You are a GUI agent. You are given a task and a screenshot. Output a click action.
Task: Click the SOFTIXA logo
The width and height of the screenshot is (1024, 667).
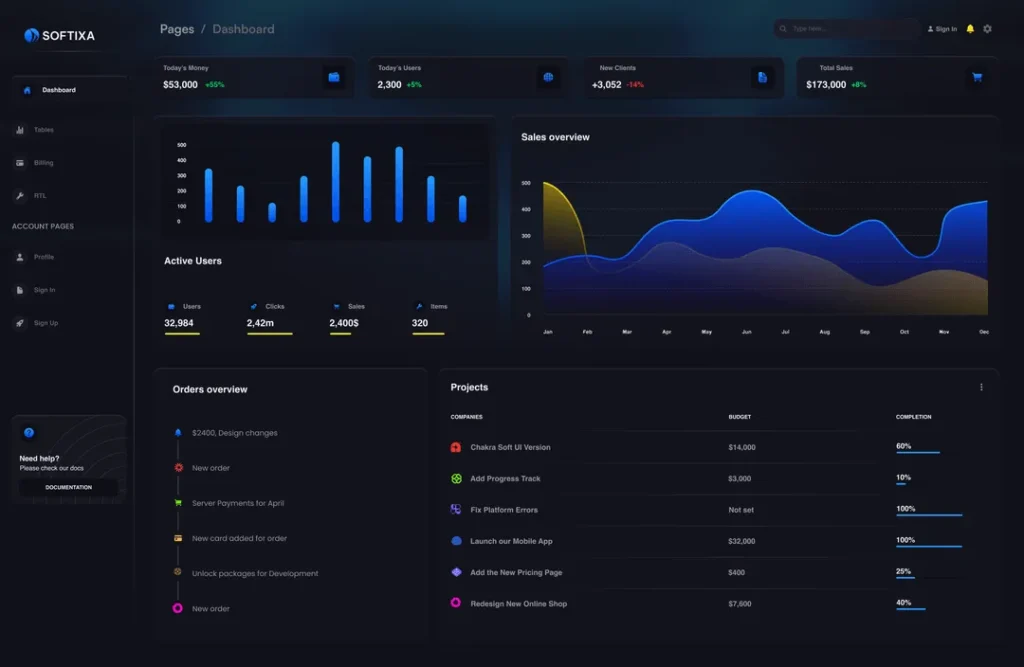click(60, 36)
